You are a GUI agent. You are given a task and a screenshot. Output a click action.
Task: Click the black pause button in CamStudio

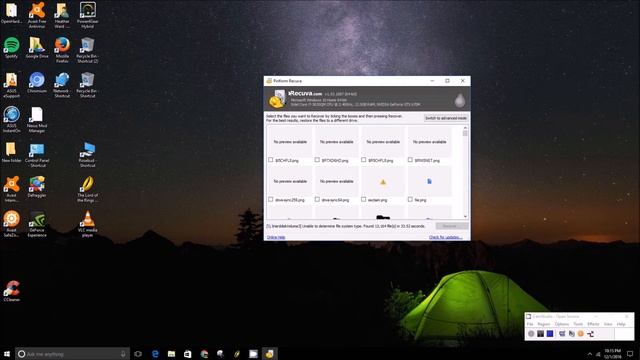point(540,333)
